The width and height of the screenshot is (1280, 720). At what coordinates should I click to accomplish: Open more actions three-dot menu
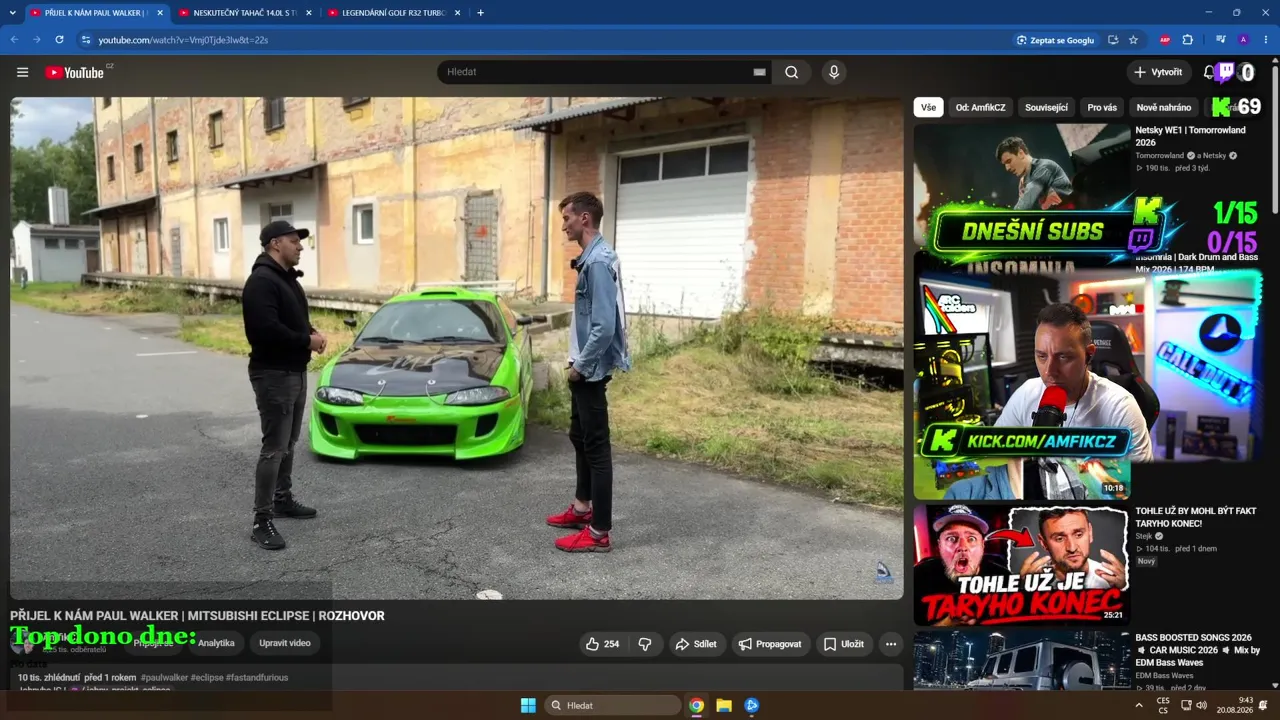point(891,644)
